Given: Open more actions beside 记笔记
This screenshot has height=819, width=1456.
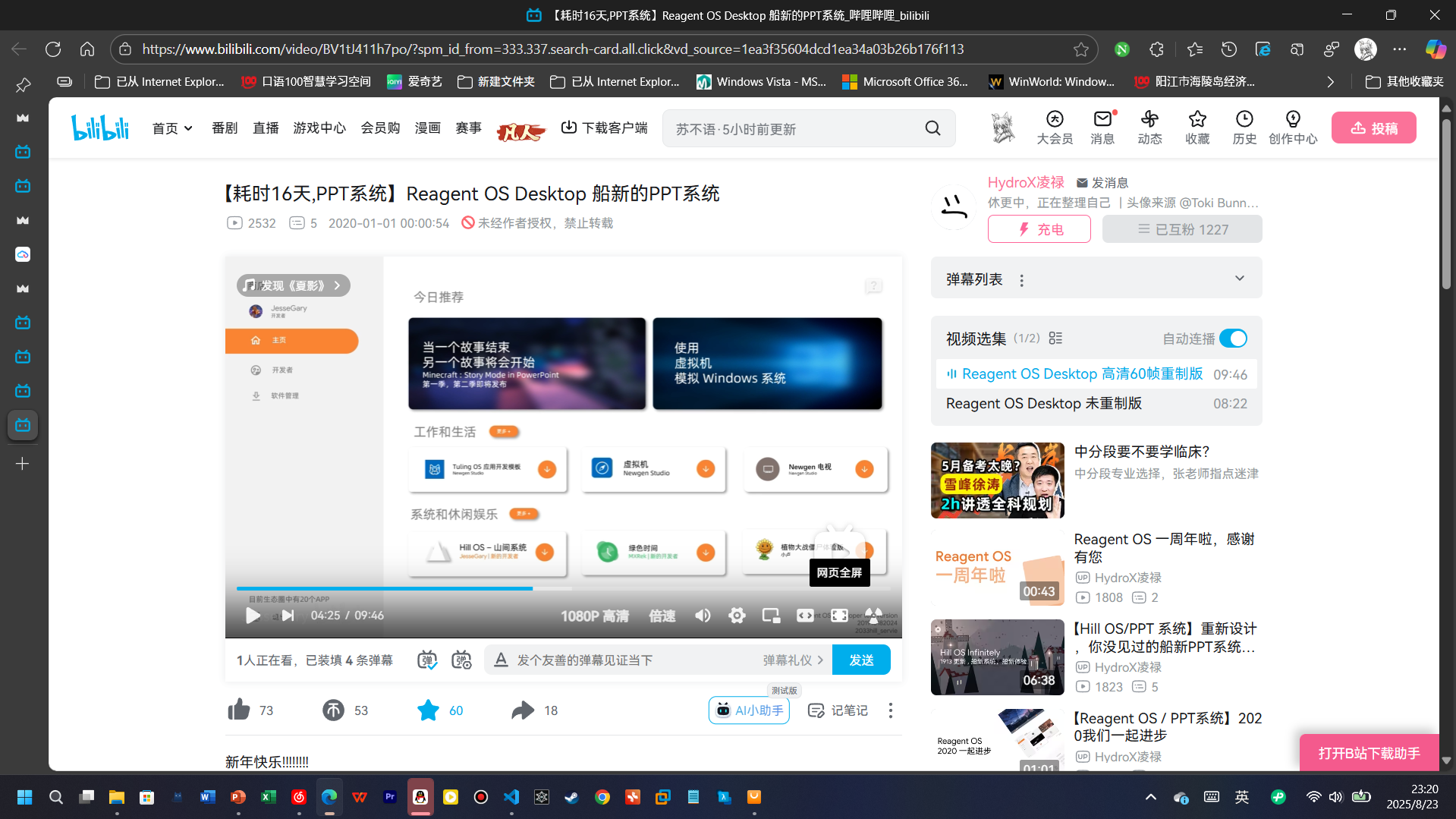Looking at the screenshot, I should coord(890,710).
